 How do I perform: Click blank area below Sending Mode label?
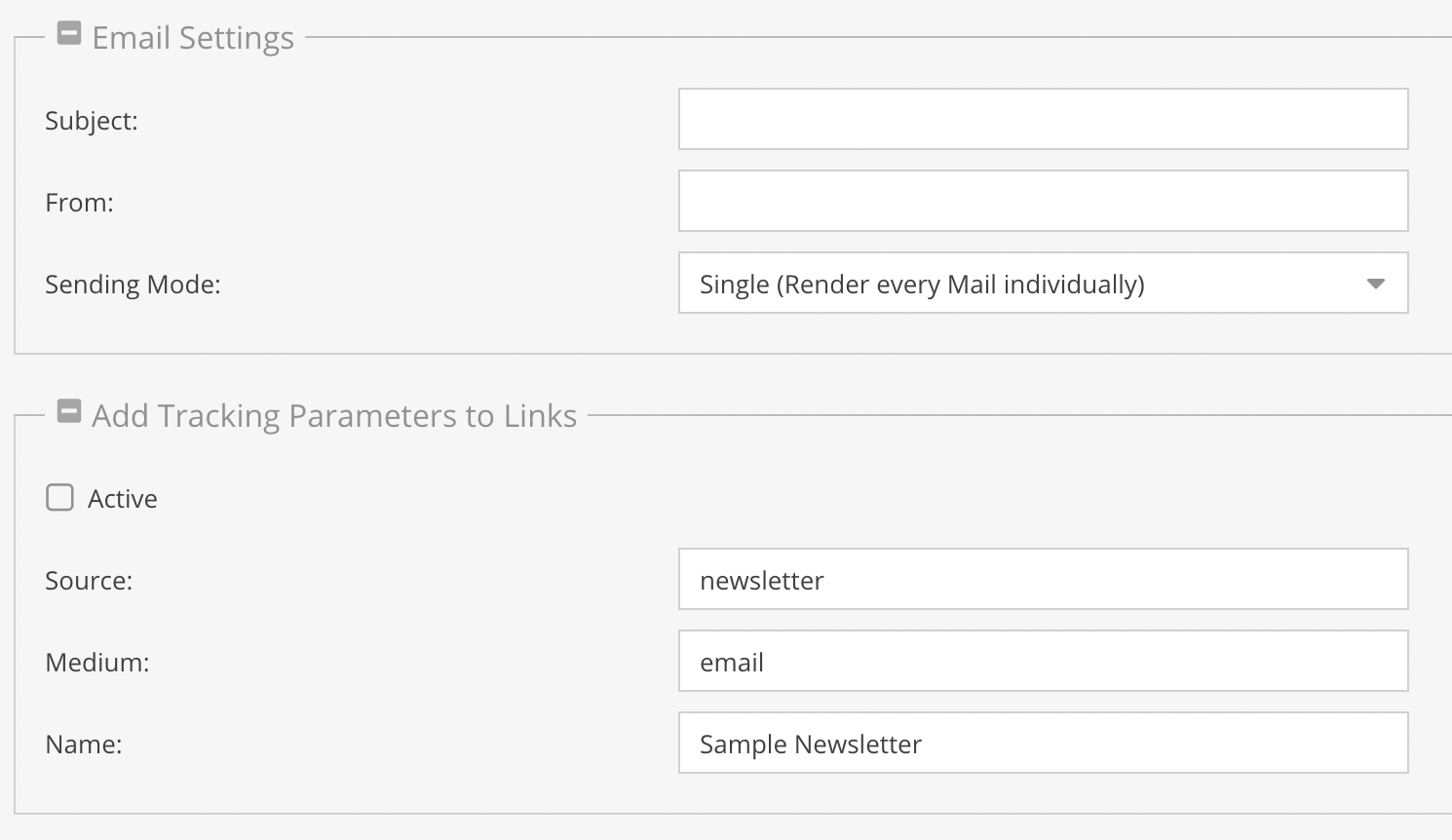(292, 331)
